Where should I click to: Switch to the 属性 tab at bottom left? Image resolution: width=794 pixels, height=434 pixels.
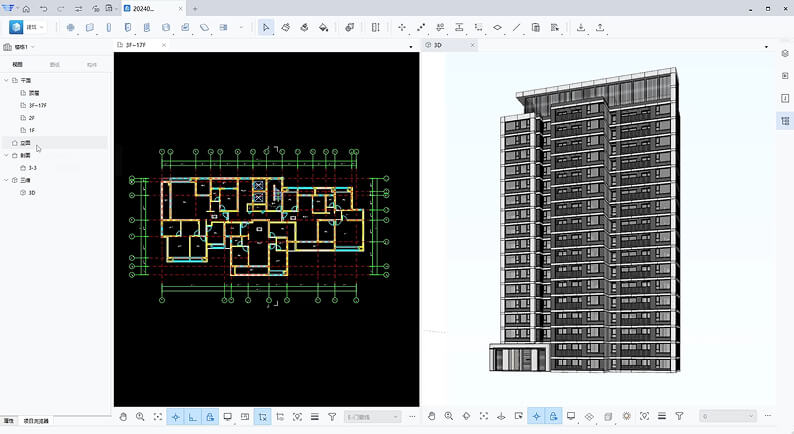(x=9, y=422)
